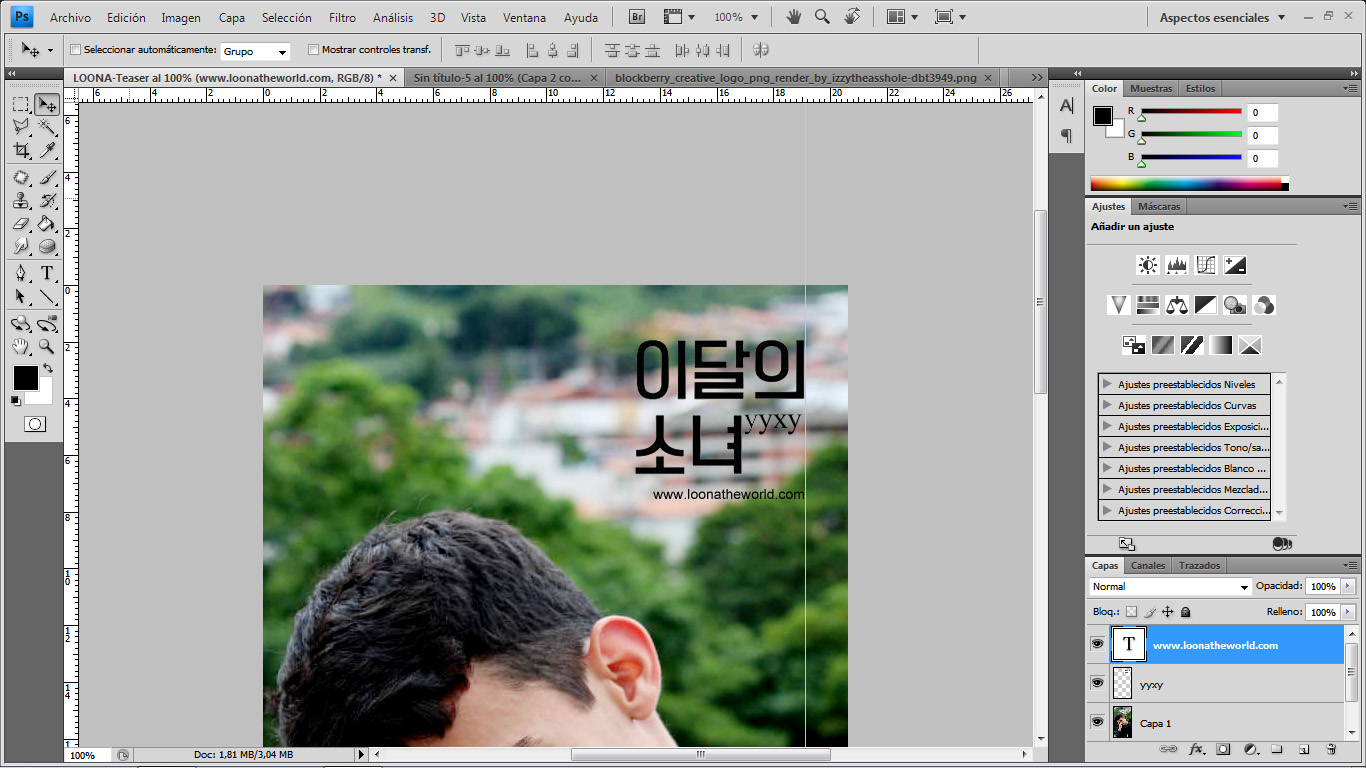This screenshot has width=1366, height=768.
Task: Delete layer using the trash icon
Action: (x=1331, y=749)
